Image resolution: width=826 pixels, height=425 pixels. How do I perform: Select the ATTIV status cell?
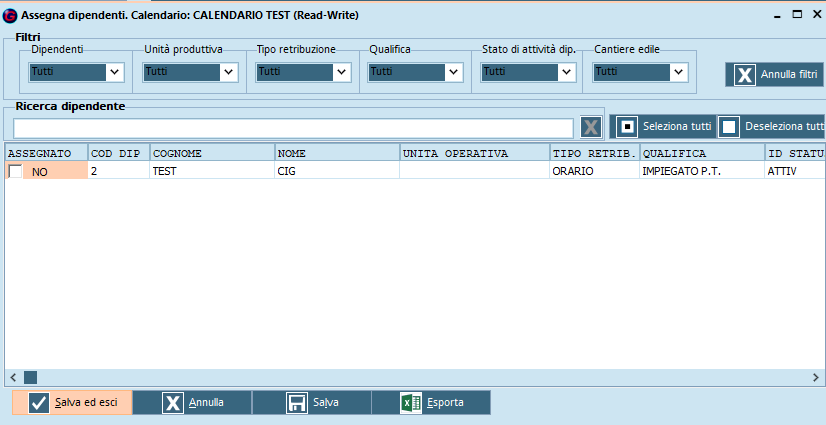click(x=795, y=171)
